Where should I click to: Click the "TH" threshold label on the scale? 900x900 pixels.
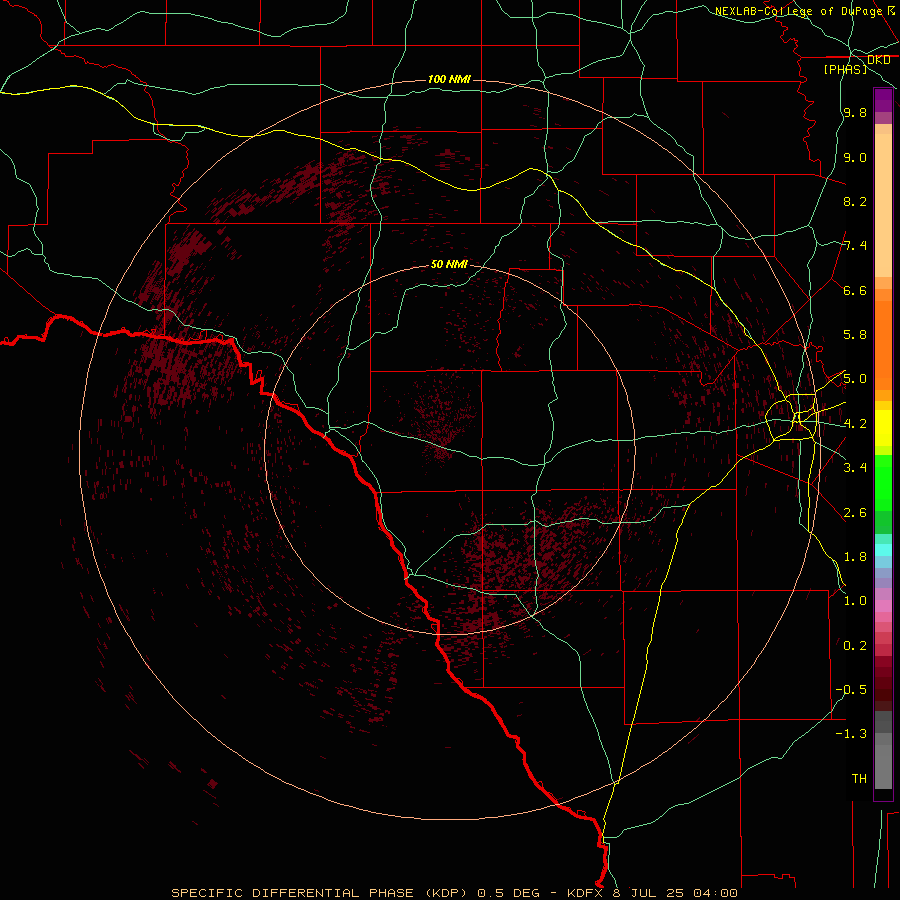(x=859, y=779)
